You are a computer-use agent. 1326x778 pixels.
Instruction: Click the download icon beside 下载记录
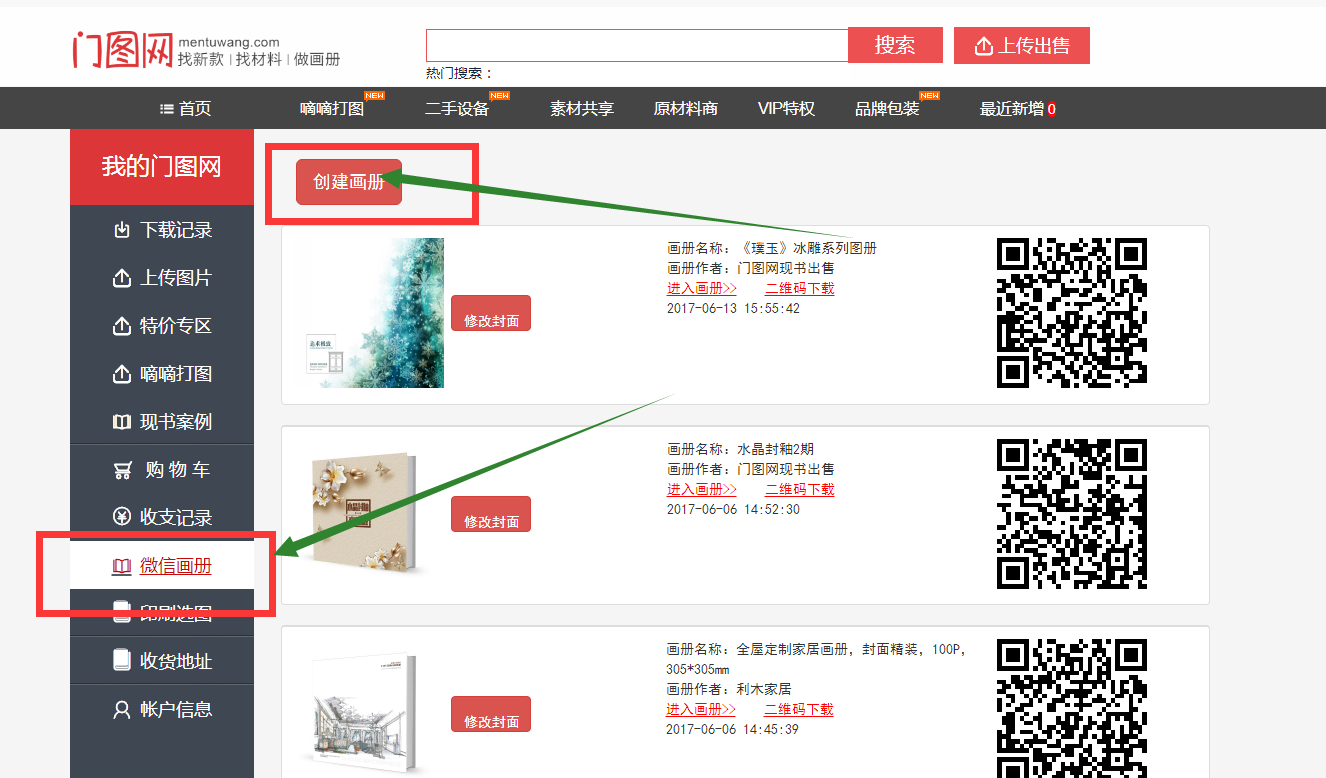tap(122, 230)
